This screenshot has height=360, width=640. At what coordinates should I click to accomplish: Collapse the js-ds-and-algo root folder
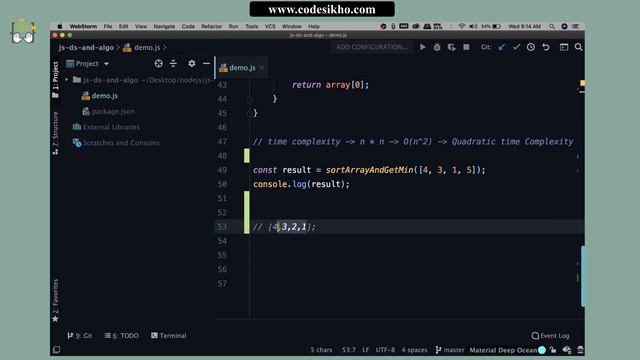coord(67,80)
